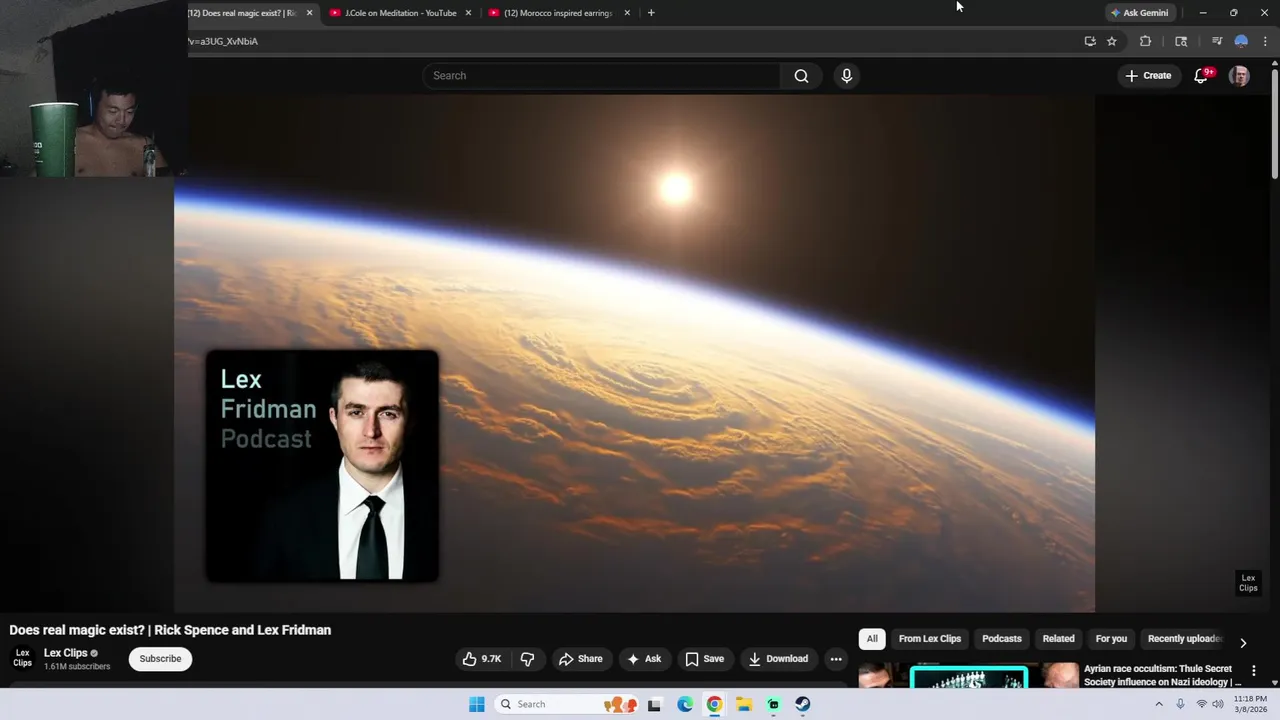
Task: Click the Ask button under video
Action: [x=644, y=659]
